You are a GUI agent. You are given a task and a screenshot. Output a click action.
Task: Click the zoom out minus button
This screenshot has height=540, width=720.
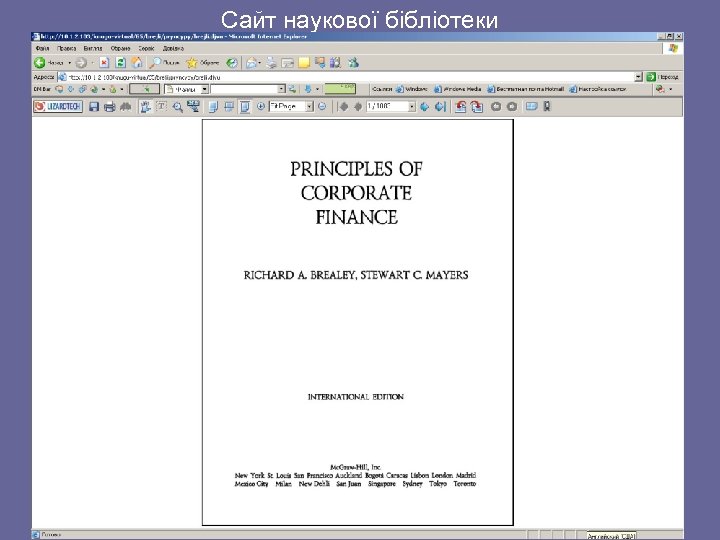pyautogui.click(x=322, y=107)
